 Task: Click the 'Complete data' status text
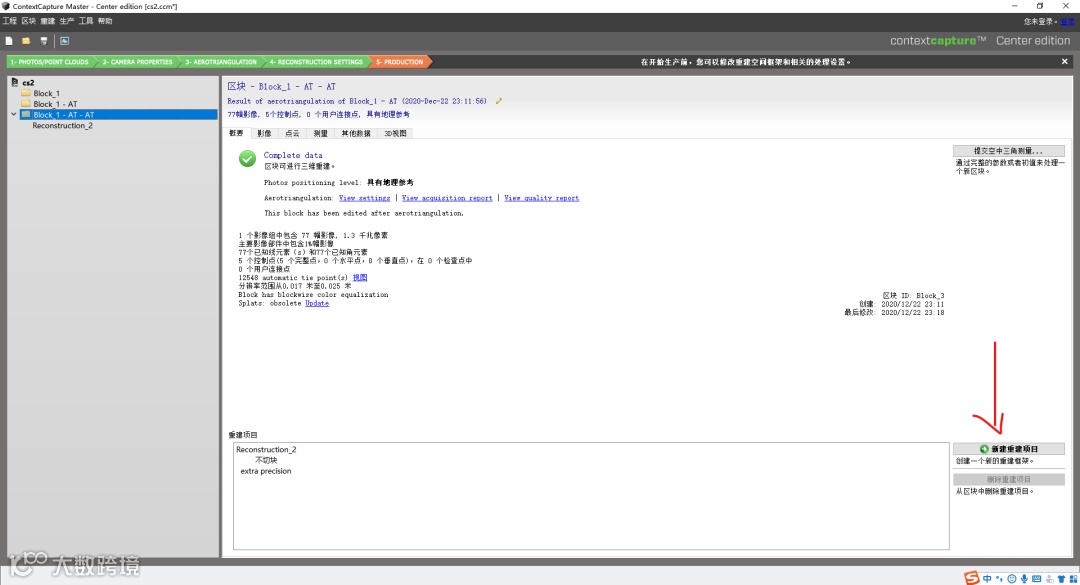(293, 155)
